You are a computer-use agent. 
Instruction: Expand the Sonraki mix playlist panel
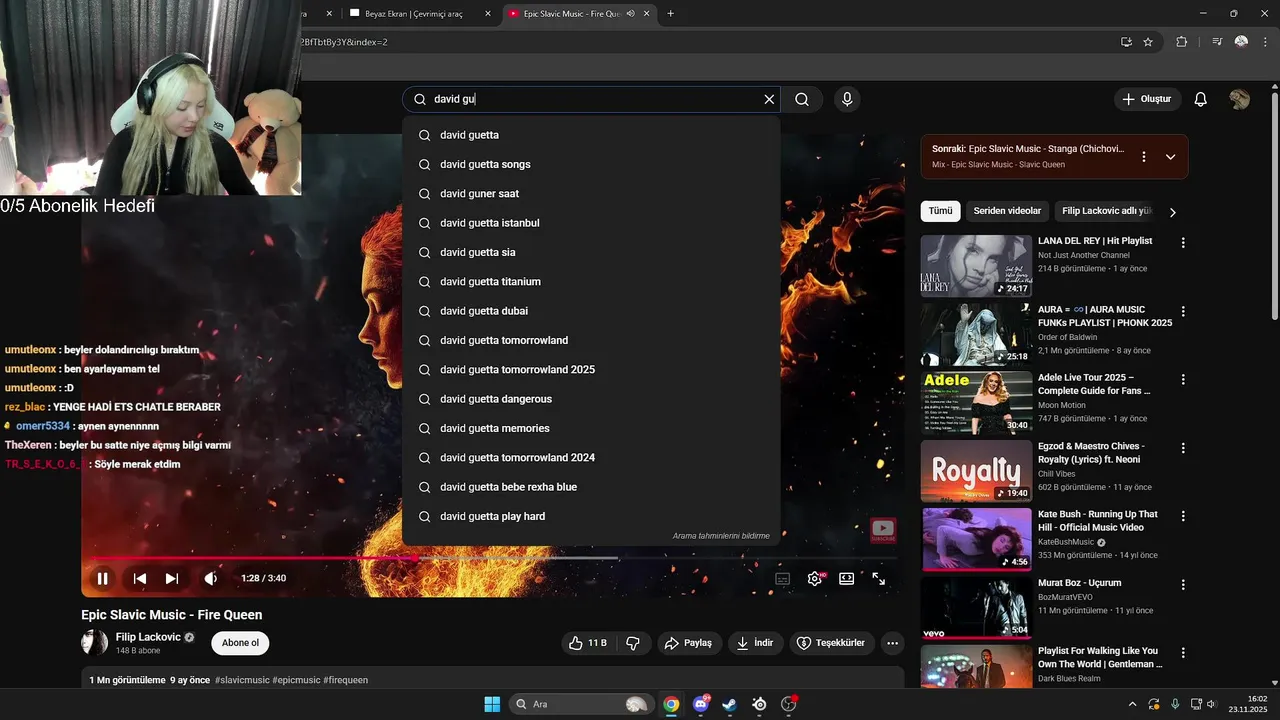coord(1170,157)
